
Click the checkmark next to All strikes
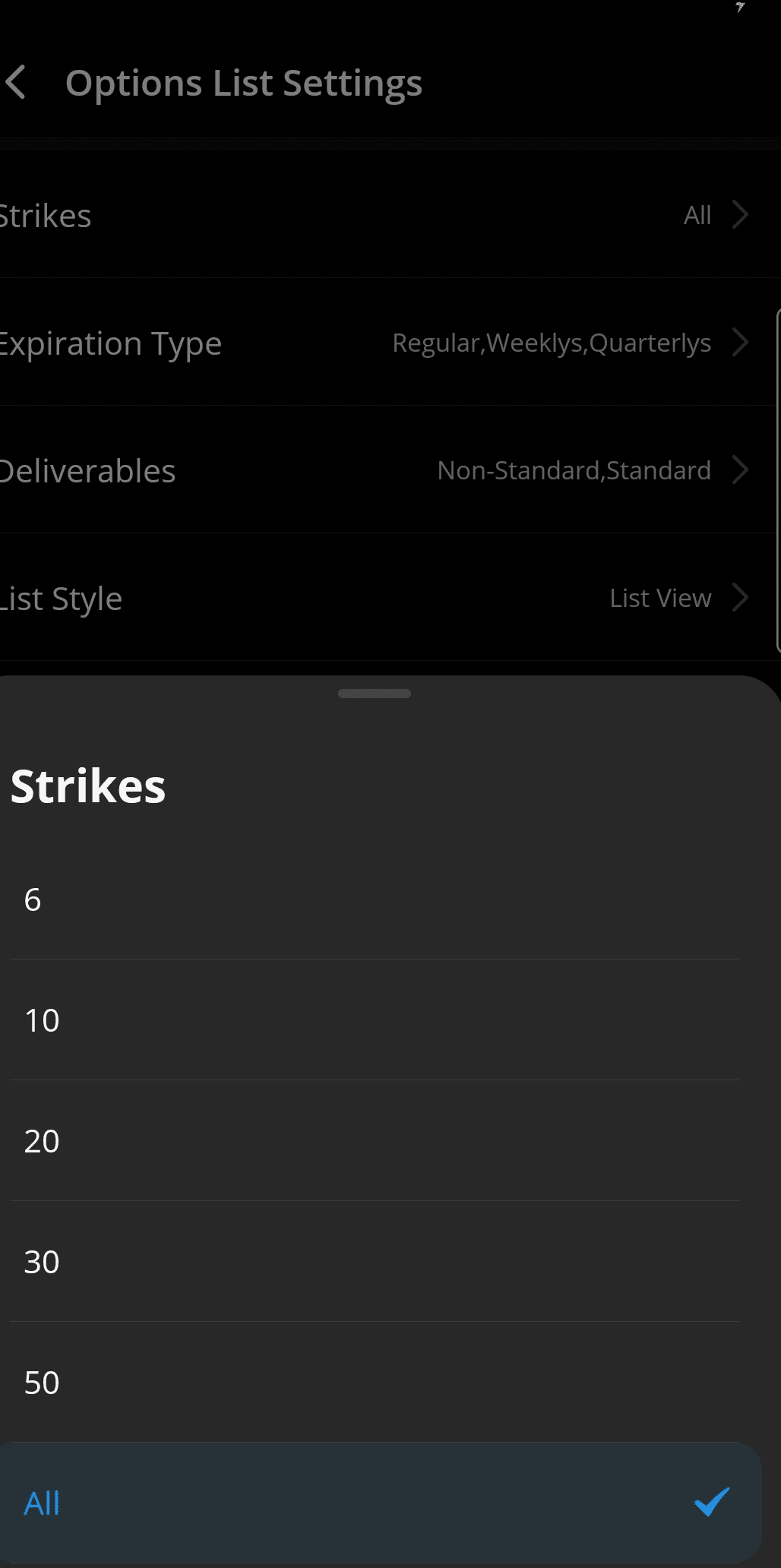[711, 1502]
